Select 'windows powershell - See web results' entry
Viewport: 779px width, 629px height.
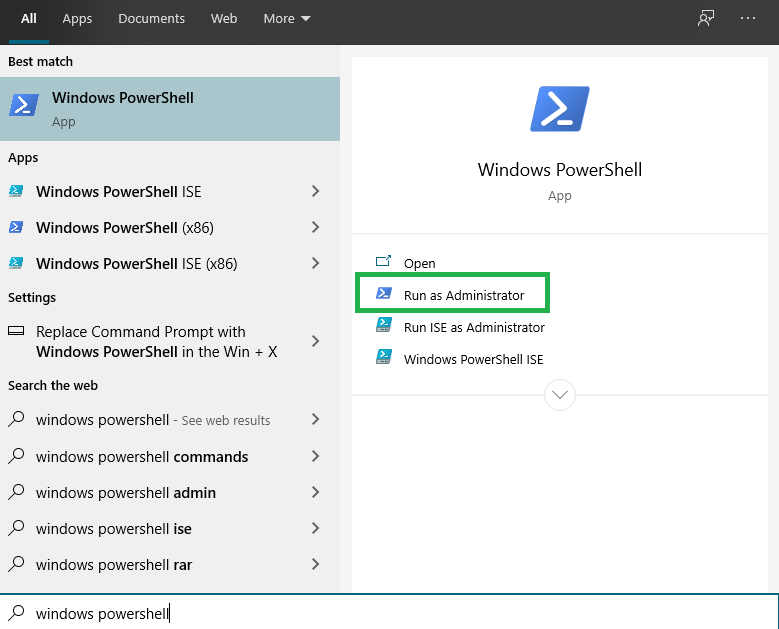click(153, 420)
